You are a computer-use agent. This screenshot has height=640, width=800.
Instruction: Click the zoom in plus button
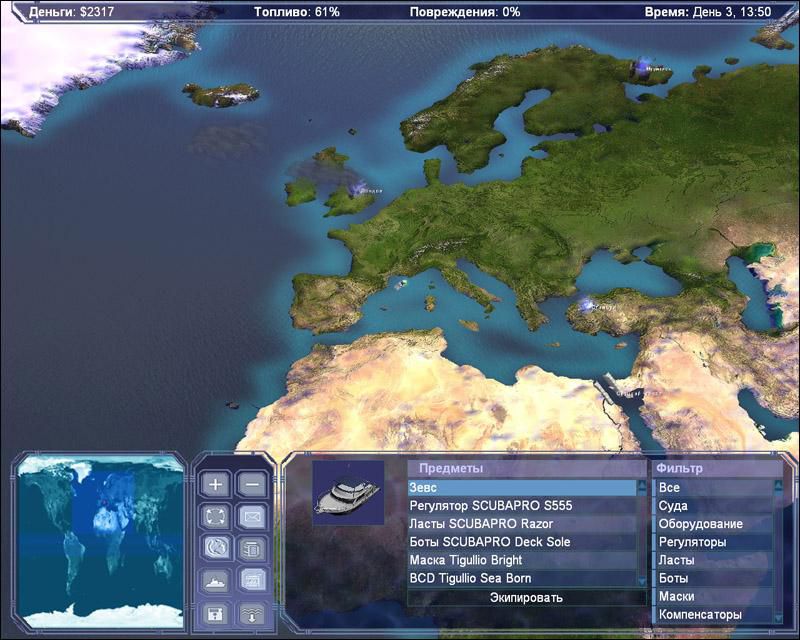[215, 485]
